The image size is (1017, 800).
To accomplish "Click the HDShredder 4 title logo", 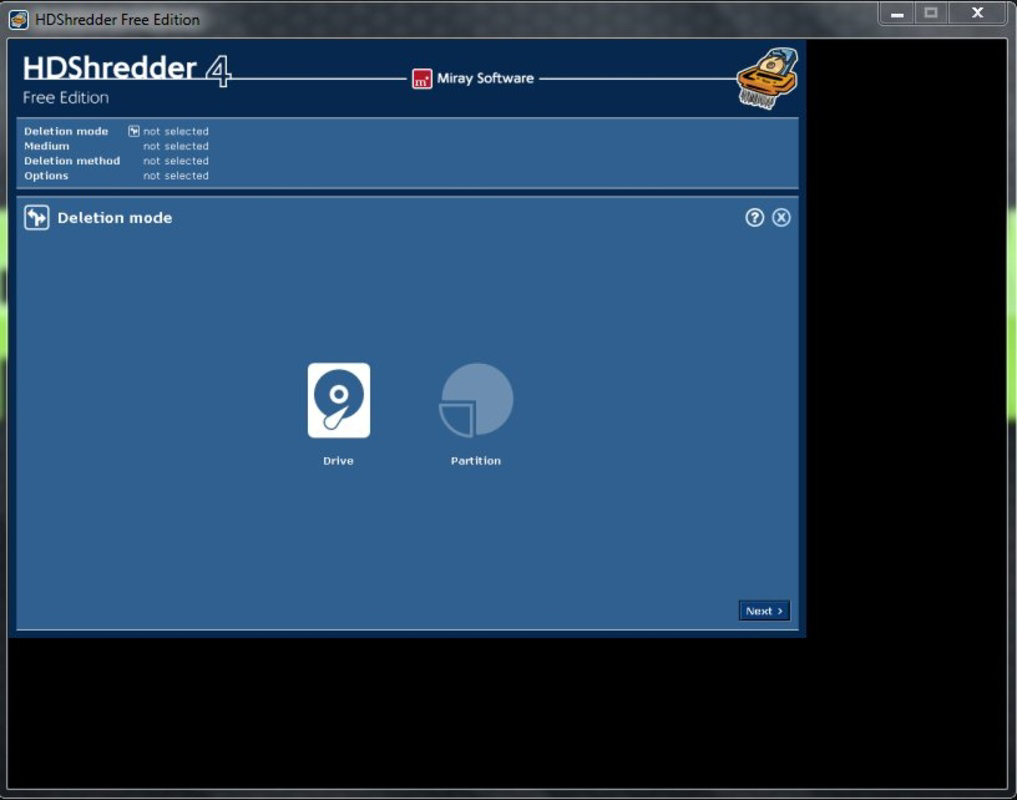I will (127, 69).
